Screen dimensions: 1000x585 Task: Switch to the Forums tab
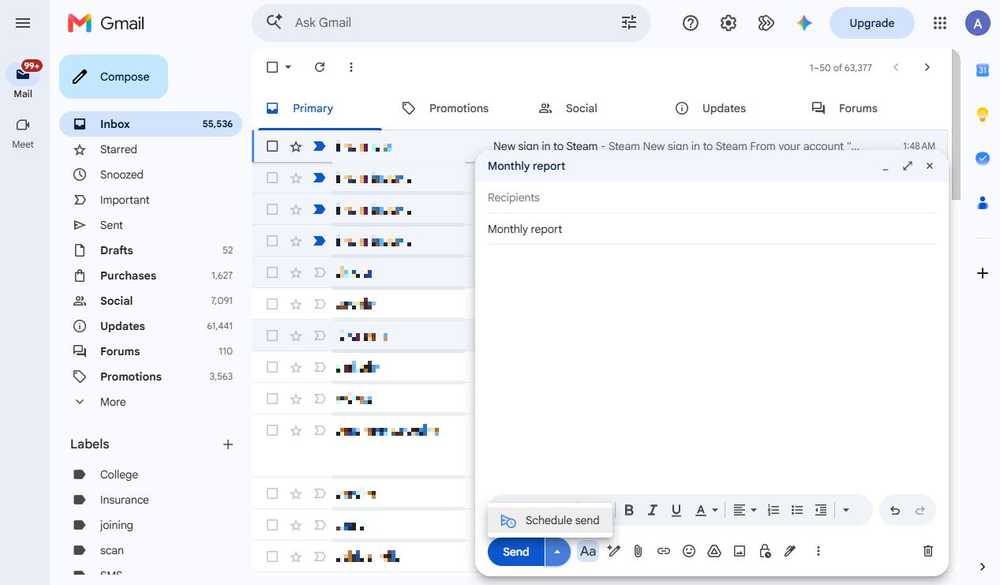click(844, 108)
